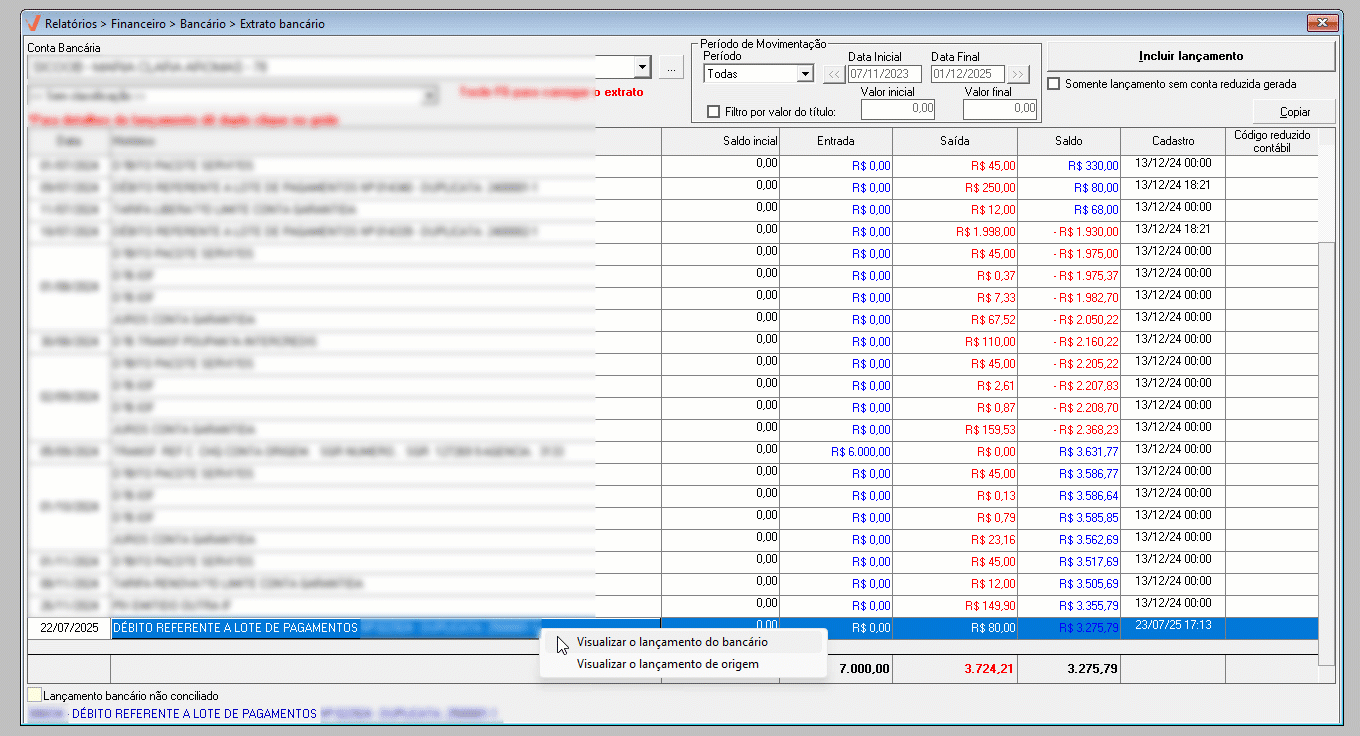Enable Filtro por valor do título checkbox
The width and height of the screenshot is (1360, 736).
click(713, 112)
